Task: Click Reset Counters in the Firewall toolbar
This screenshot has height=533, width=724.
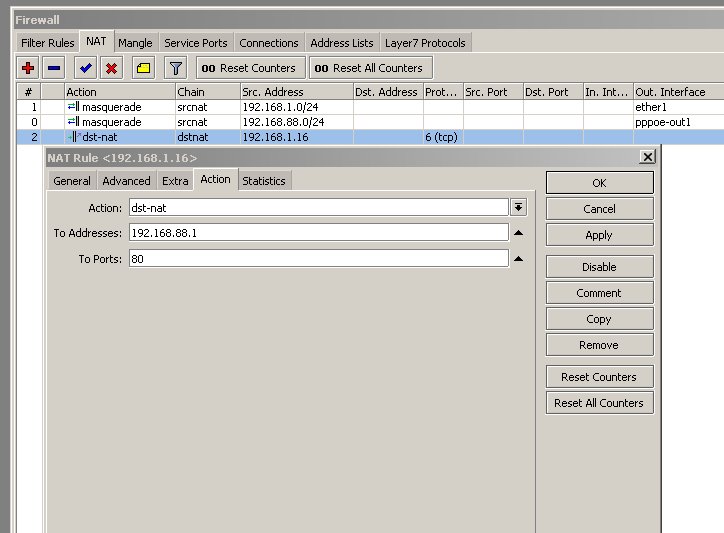Action: (x=251, y=68)
